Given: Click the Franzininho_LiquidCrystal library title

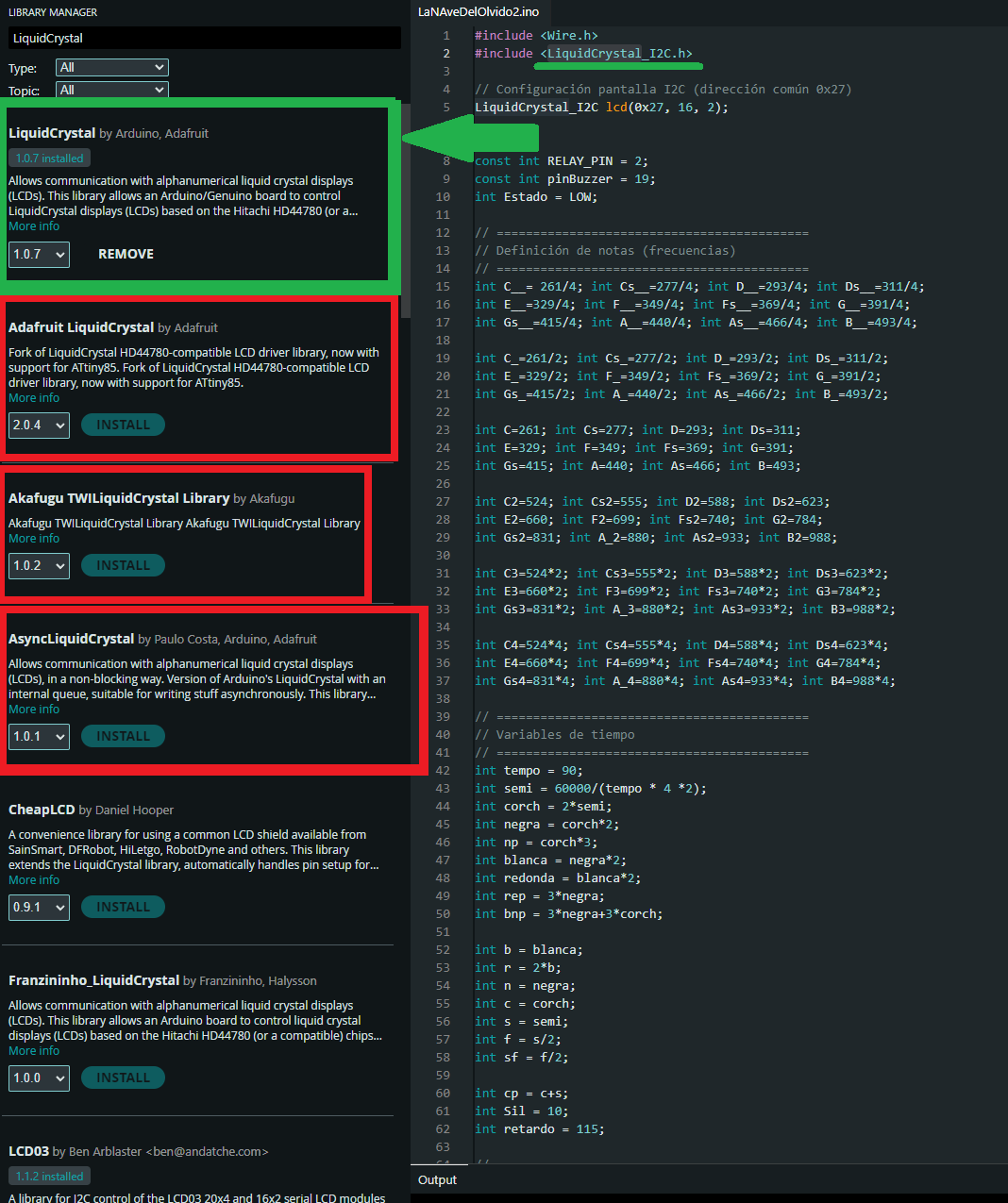Looking at the screenshot, I should pos(93,980).
